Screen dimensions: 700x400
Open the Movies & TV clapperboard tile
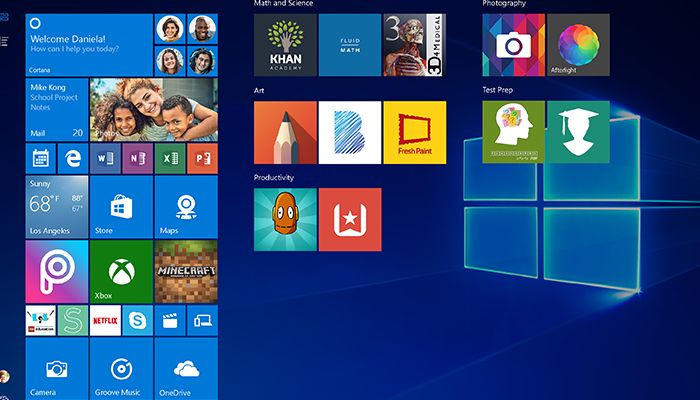pos(170,321)
